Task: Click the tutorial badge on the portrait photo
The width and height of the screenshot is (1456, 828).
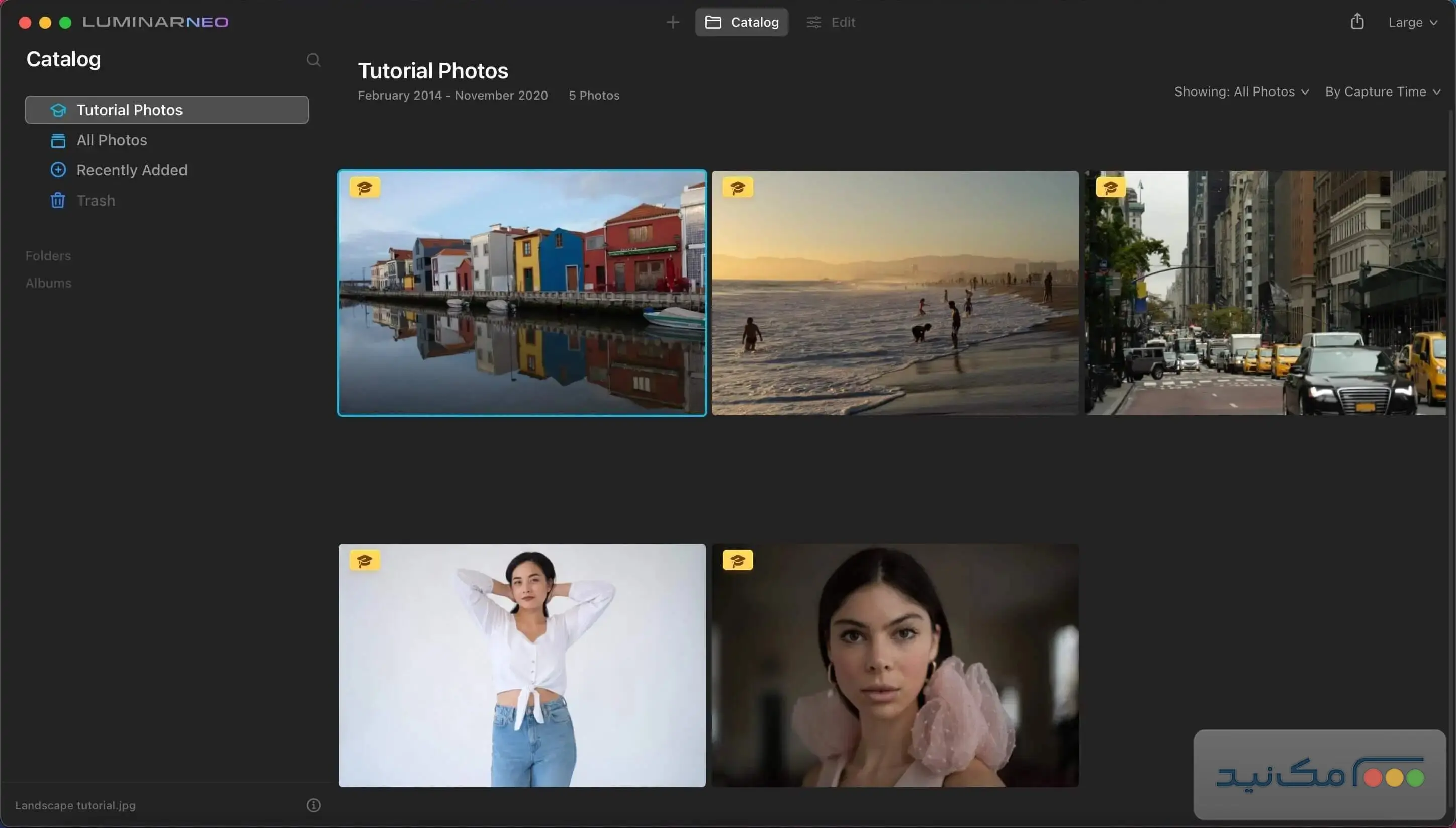Action: coord(738,560)
